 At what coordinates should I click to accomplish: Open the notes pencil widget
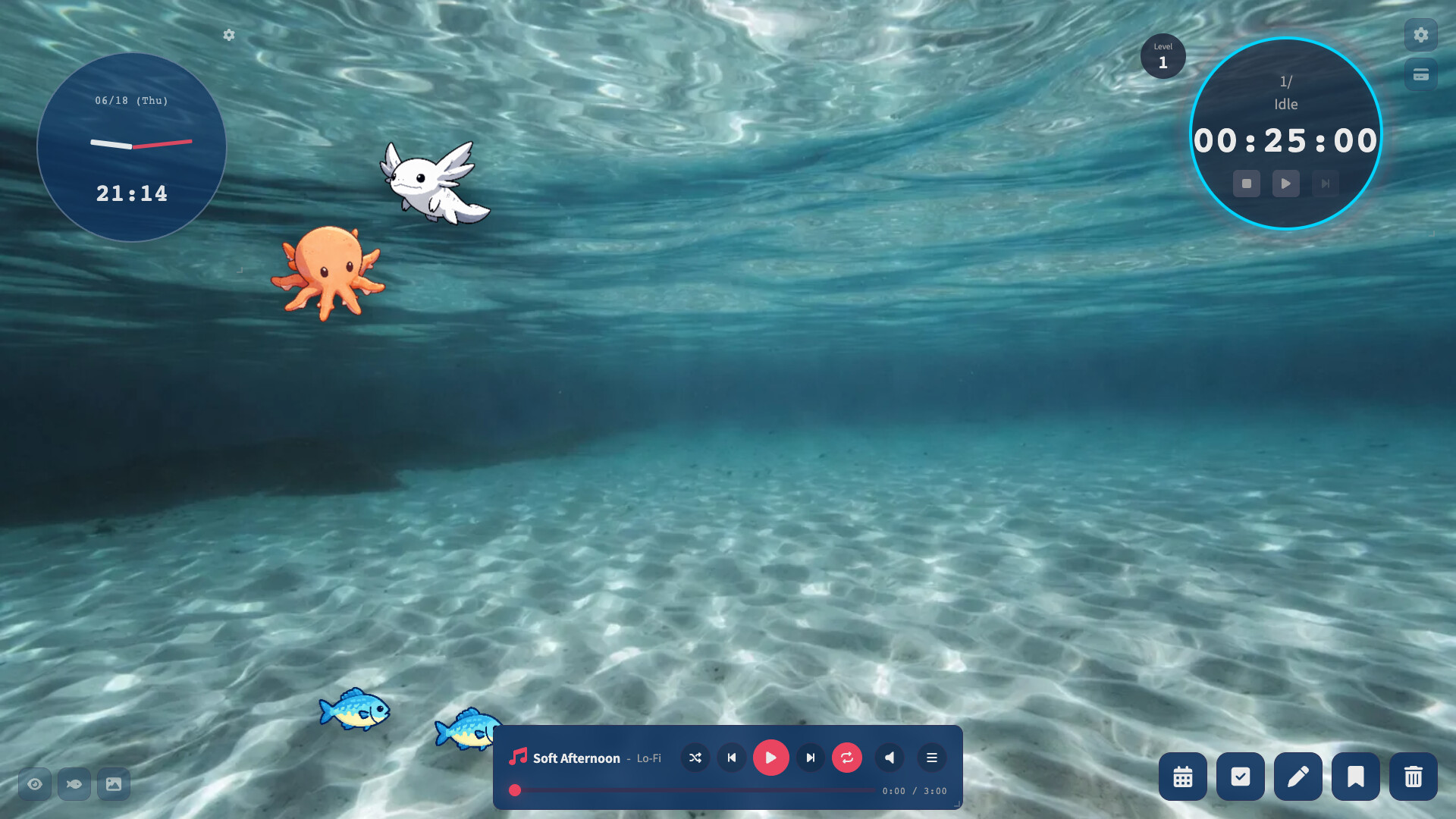coord(1298,777)
